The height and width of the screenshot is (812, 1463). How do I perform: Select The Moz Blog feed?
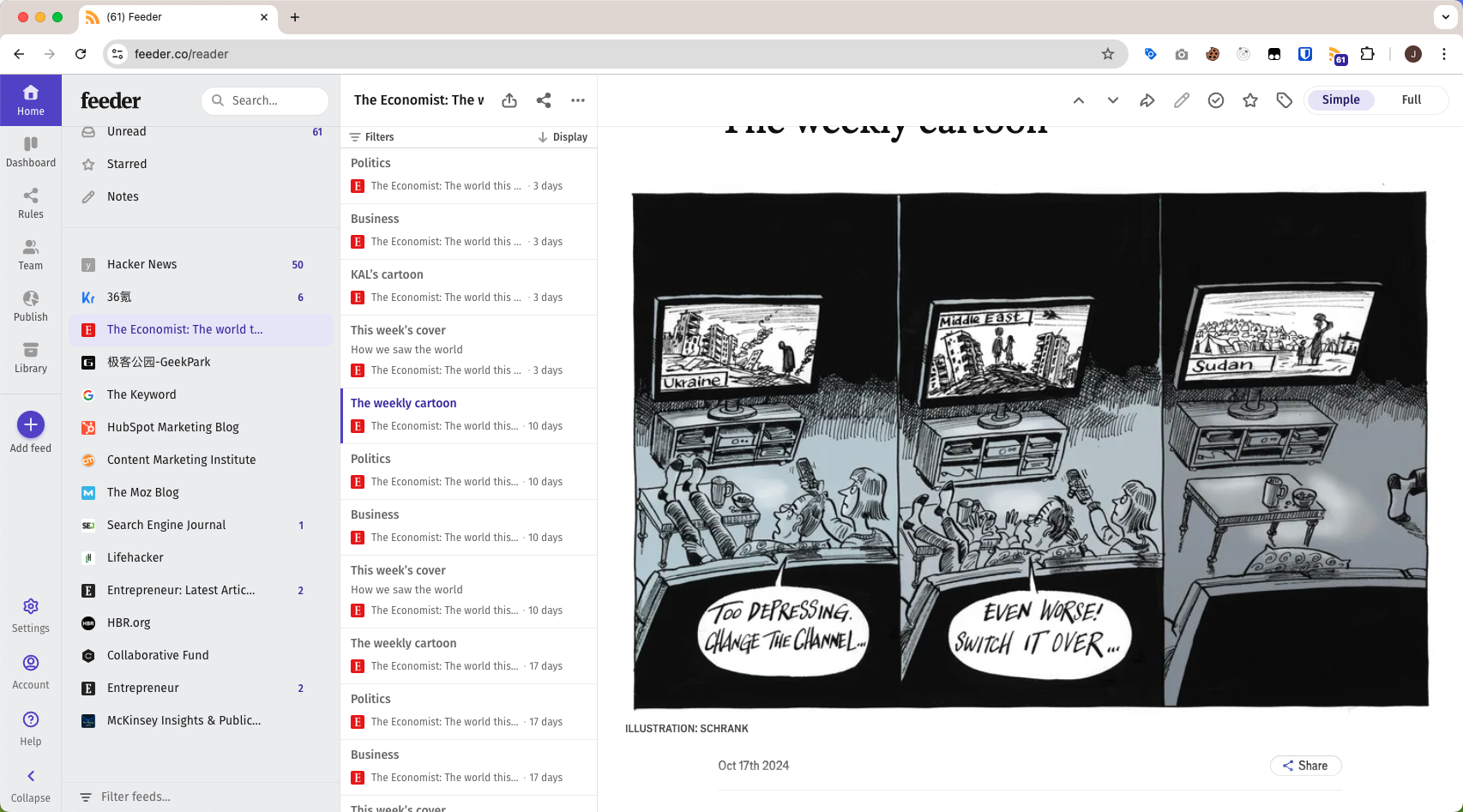pos(201,492)
